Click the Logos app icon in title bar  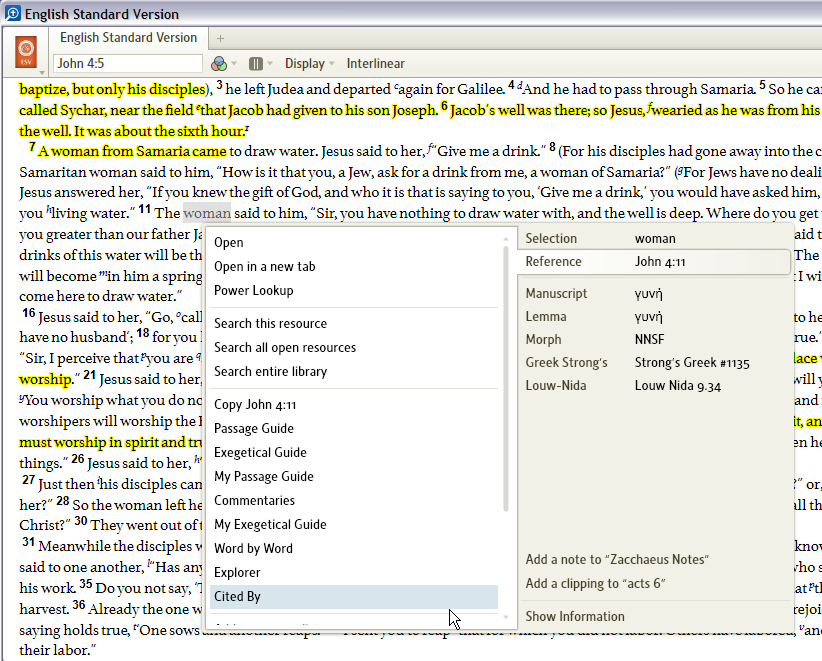(x=13, y=13)
